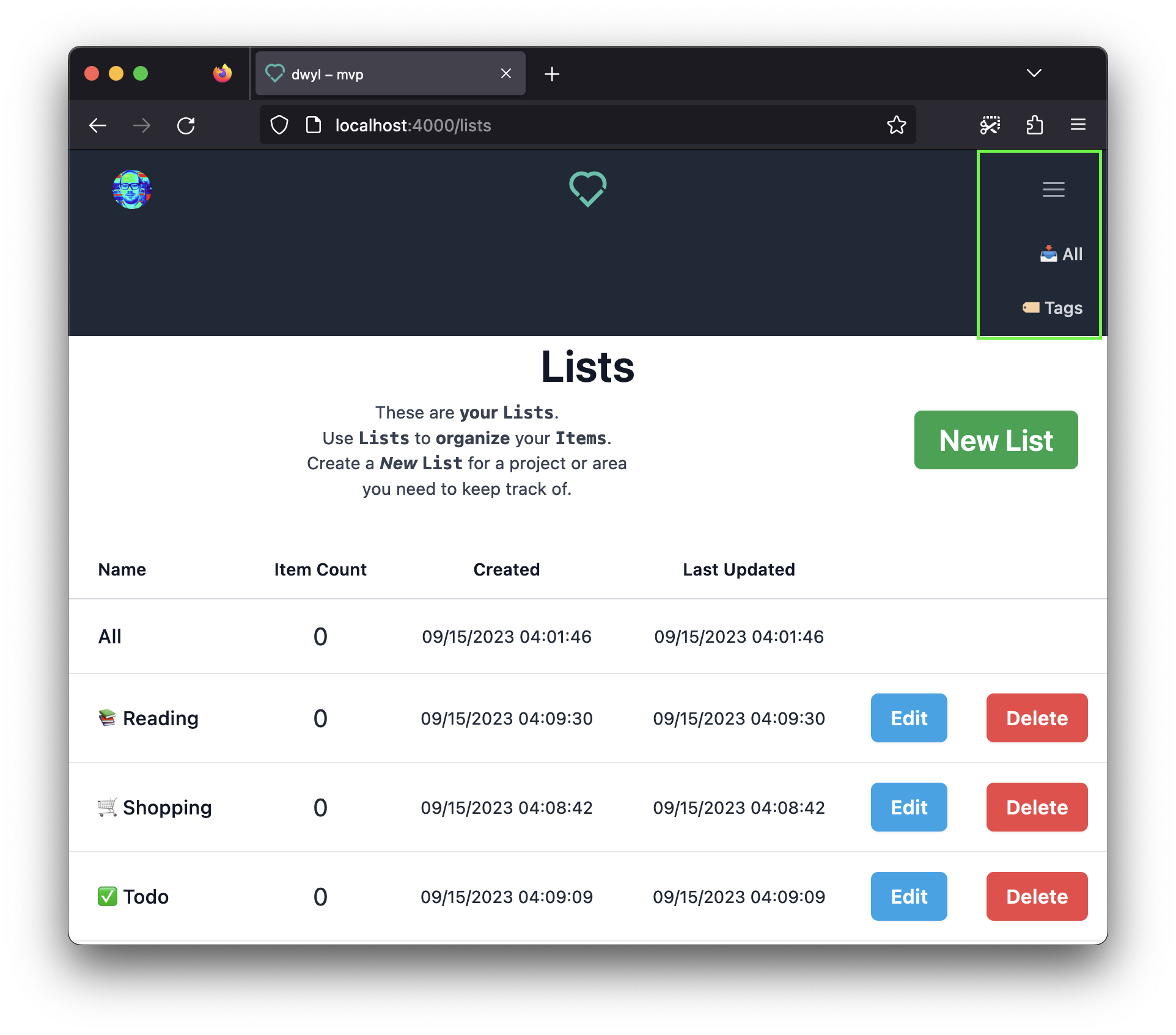Collapse the app navigation hamburger menu

(x=1053, y=189)
